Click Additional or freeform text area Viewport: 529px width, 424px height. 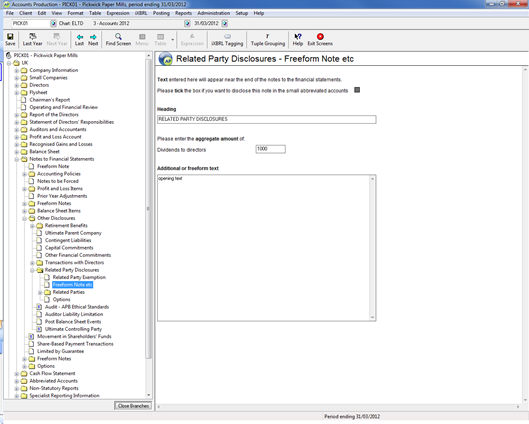264,248
